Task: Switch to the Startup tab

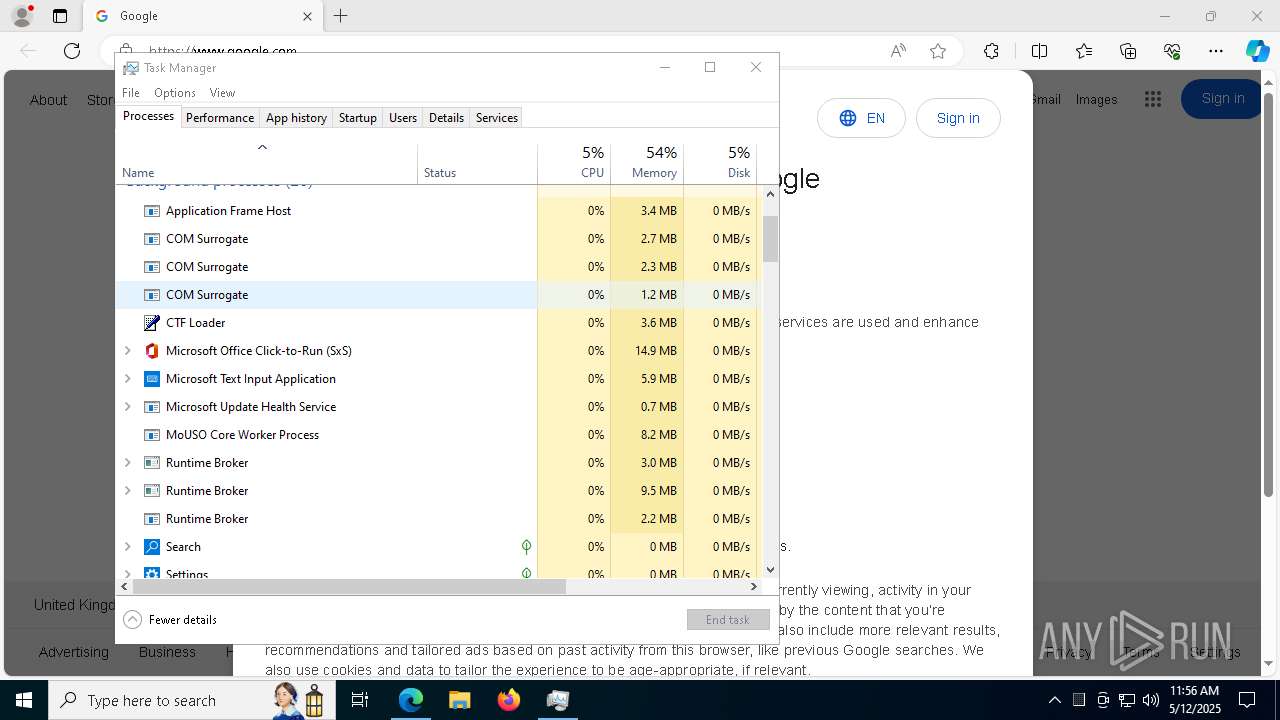Action: pyautogui.click(x=357, y=118)
